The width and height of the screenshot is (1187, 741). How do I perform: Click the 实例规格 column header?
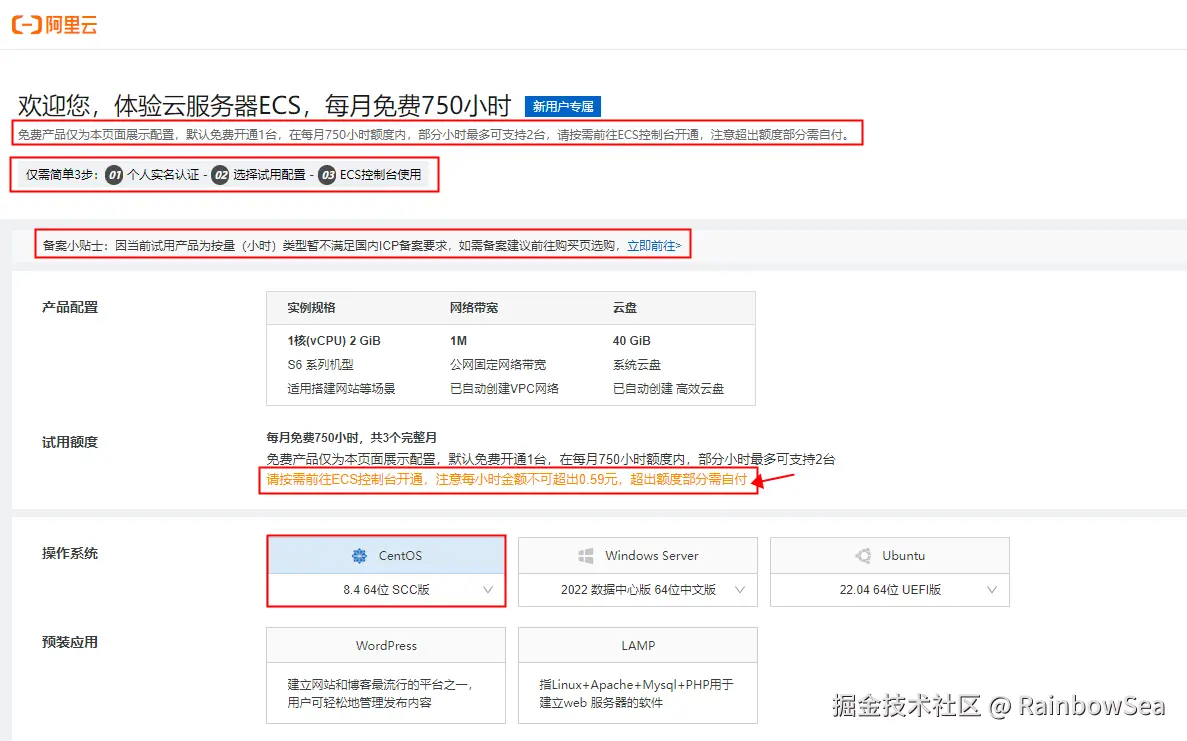pos(311,308)
